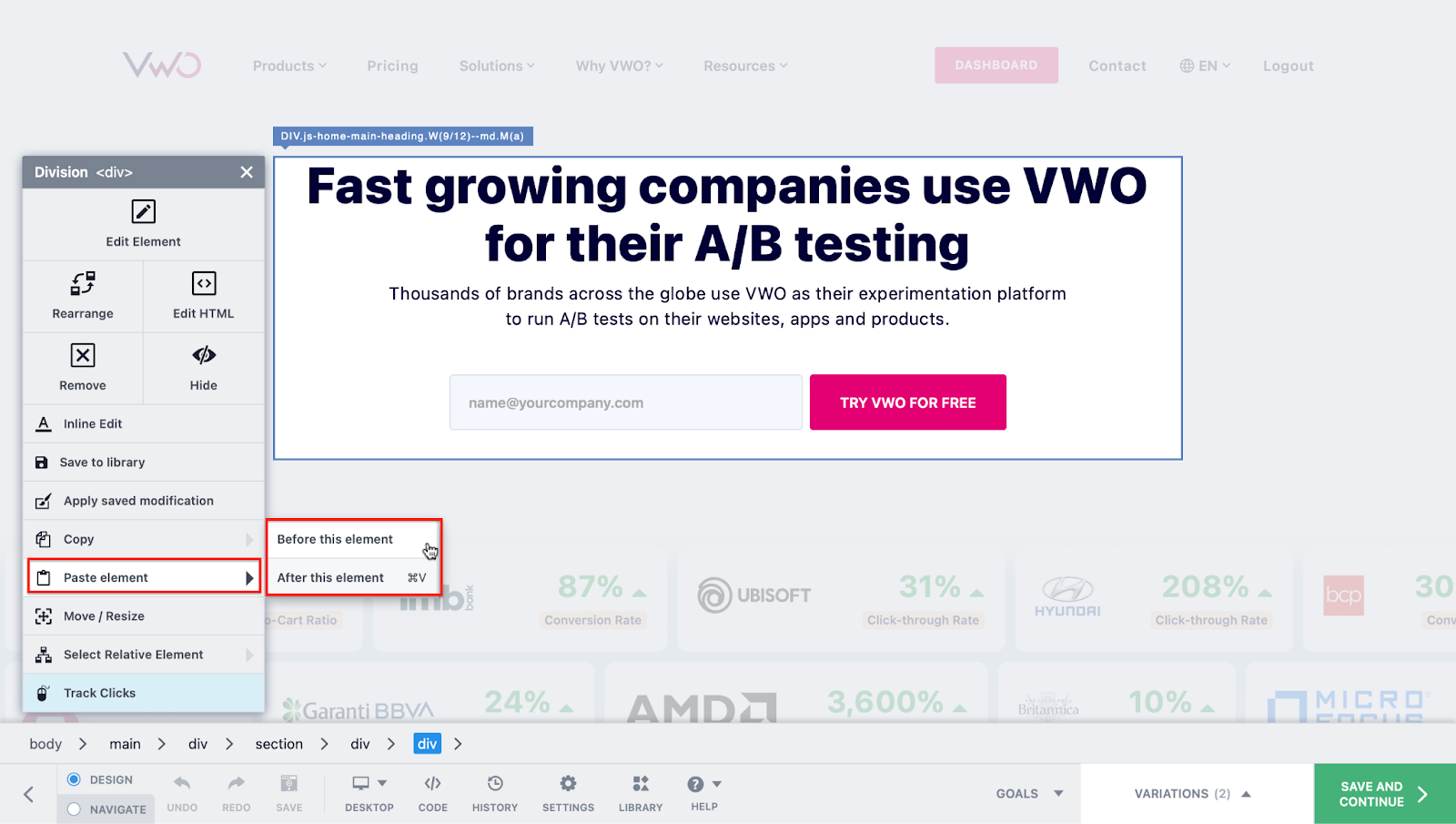Close the Division panel

[247, 172]
